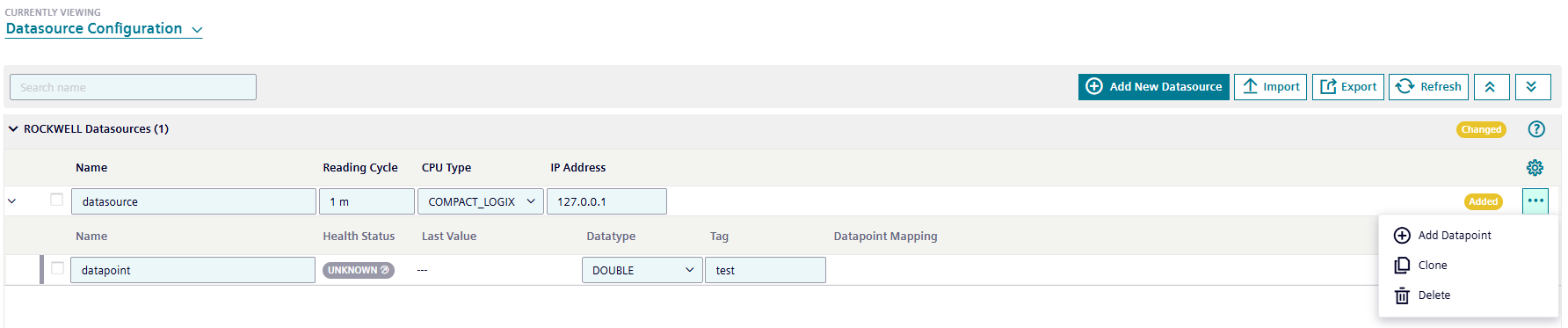Image resolution: width=1568 pixels, height=328 pixels.
Task: Click the collapse all double-chevron up icon
Action: (x=1492, y=87)
